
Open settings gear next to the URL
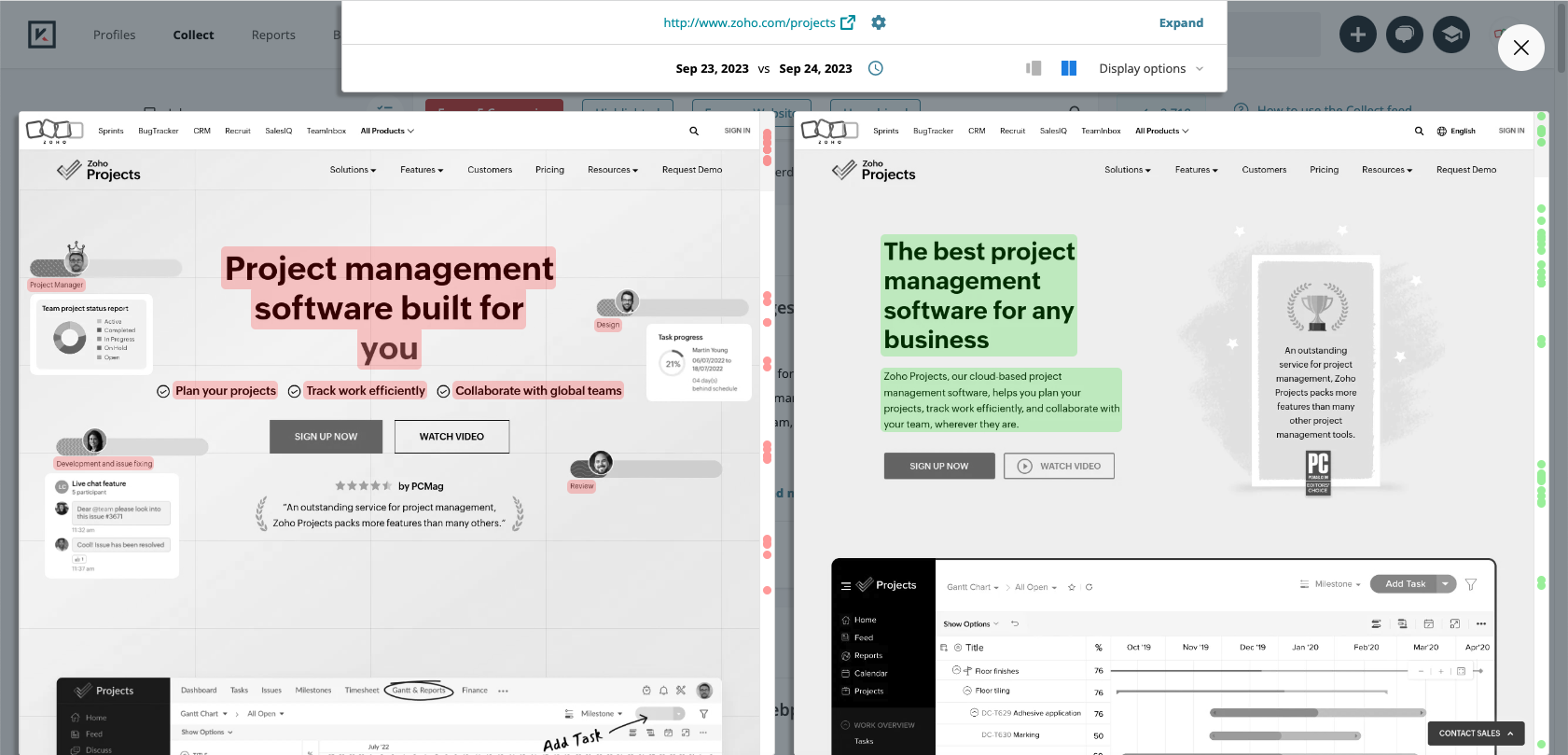tap(878, 22)
